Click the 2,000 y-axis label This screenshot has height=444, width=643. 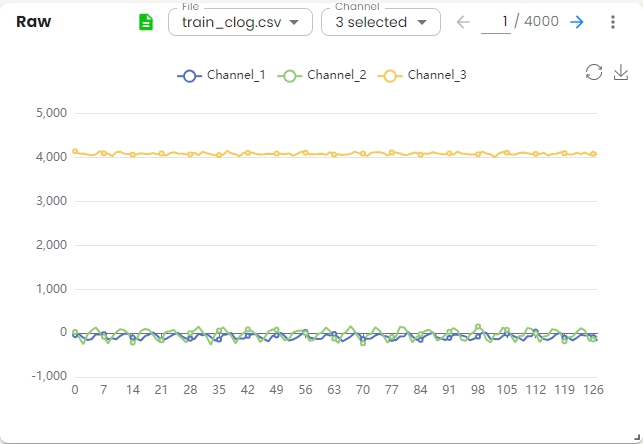click(52, 244)
